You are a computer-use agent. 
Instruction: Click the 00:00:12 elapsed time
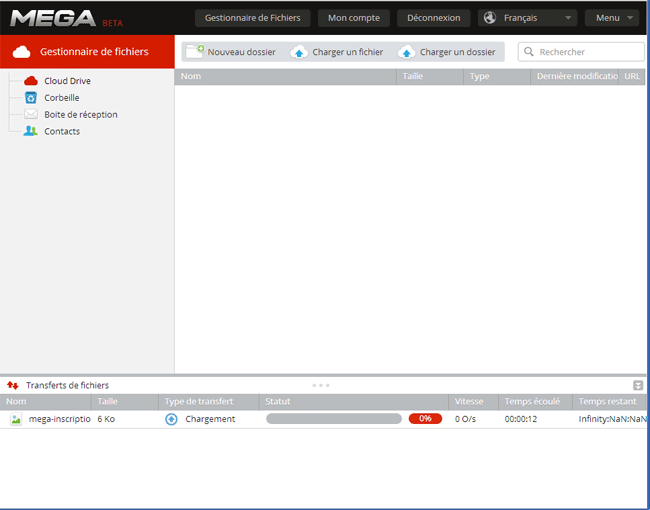521,419
